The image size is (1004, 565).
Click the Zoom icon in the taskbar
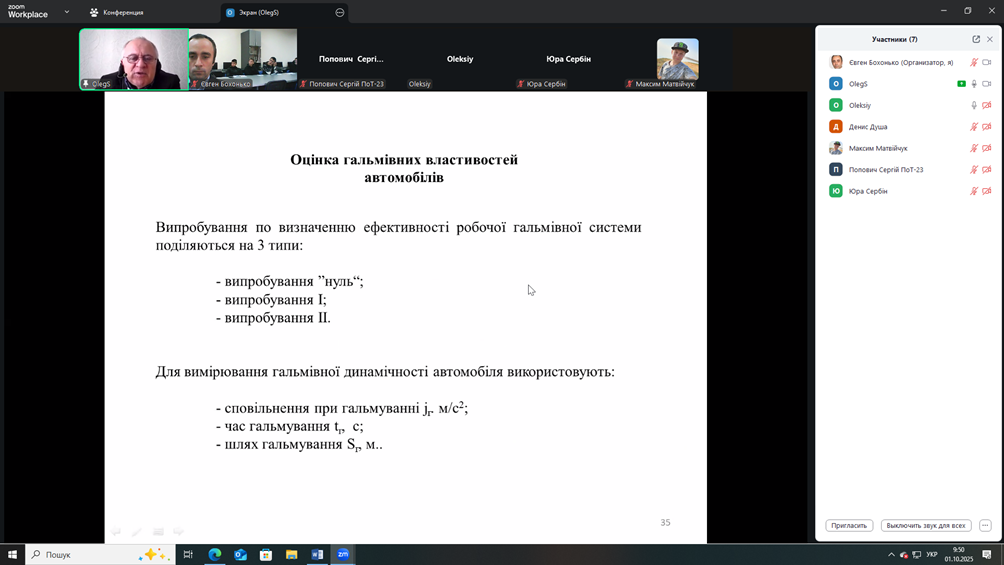(343, 554)
